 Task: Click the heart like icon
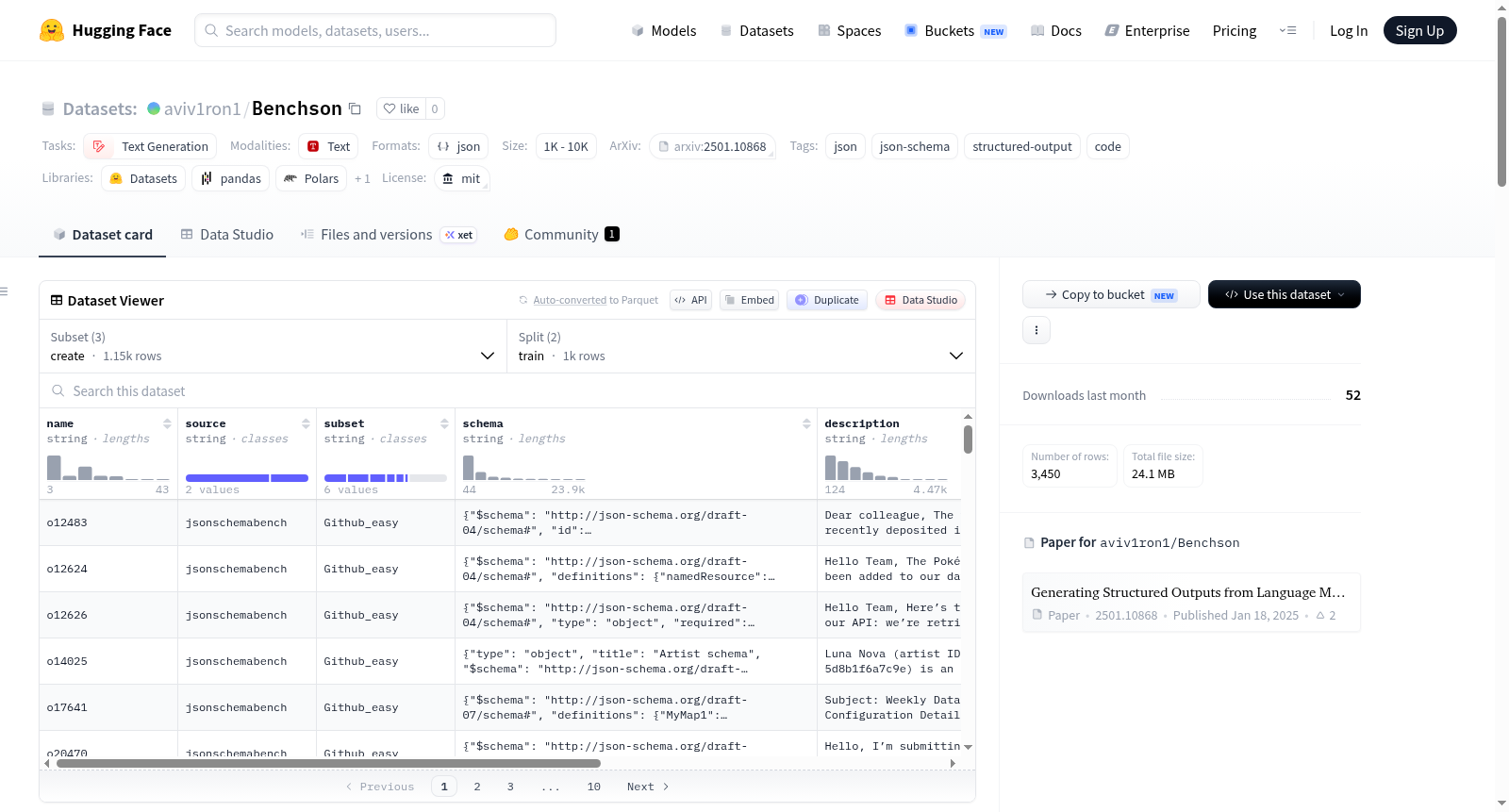click(390, 108)
